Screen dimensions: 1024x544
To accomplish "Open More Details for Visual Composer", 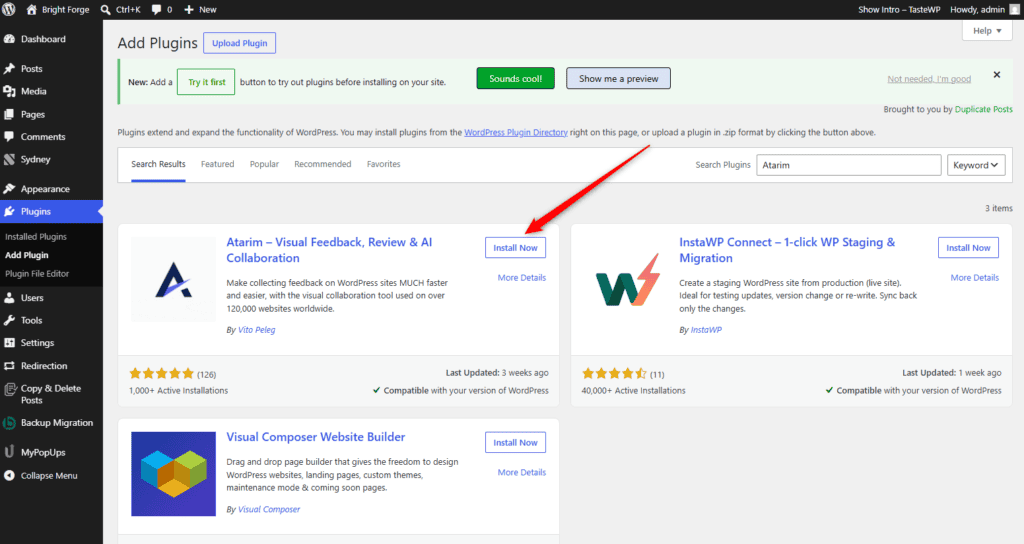I will click(522, 472).
